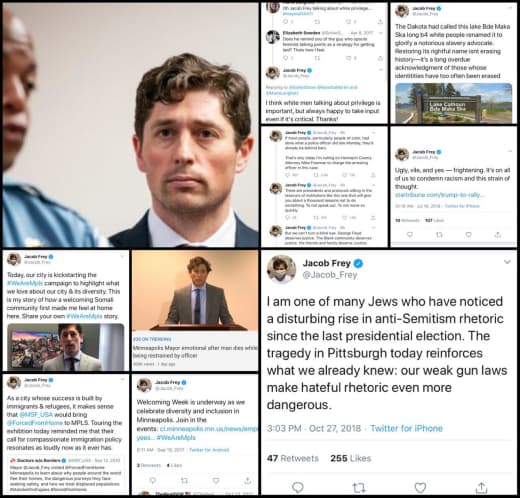Open the chevron menu on the 'Ugly, vile' tweet
The image size is (520, 498).
[510, 151]
